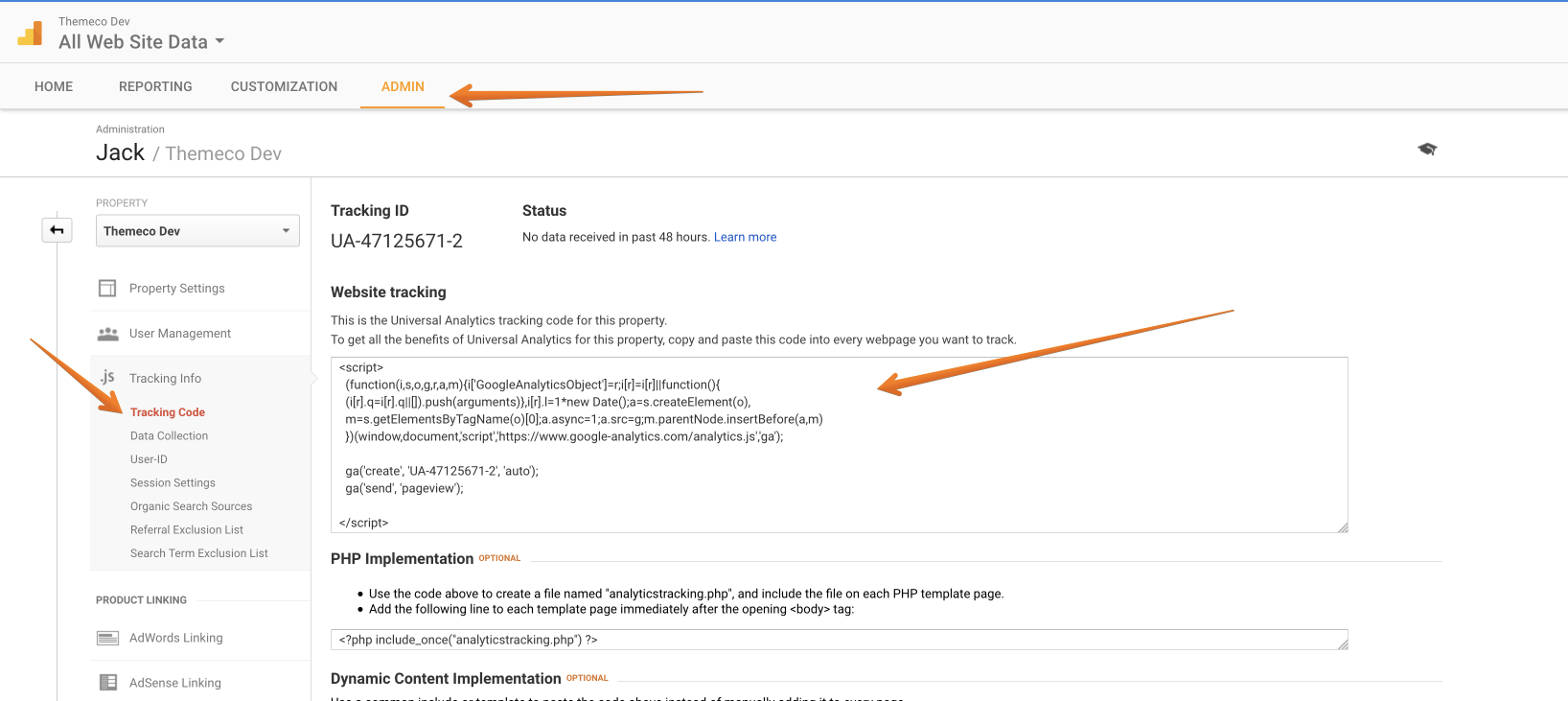Click the AdSense Linking icon
The width and height of the screenshot is (1568, 701).
107,683
